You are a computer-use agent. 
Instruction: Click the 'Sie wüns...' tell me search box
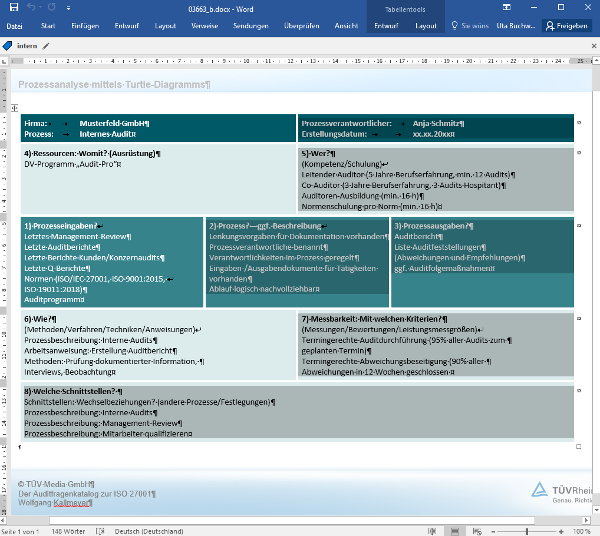pyautogui.click(x=472, y=25)
